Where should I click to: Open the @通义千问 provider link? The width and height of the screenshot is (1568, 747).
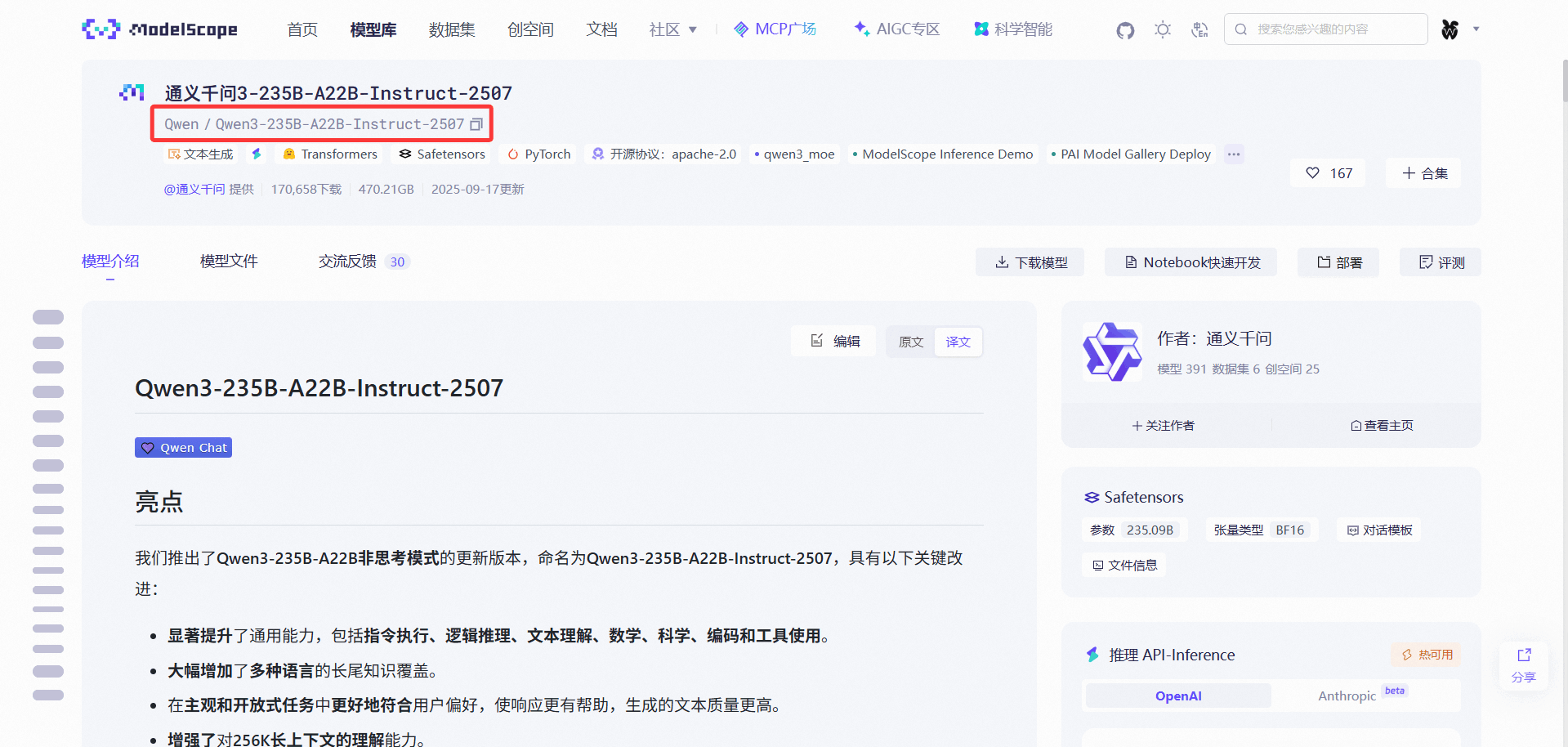(x=194, y=190)
